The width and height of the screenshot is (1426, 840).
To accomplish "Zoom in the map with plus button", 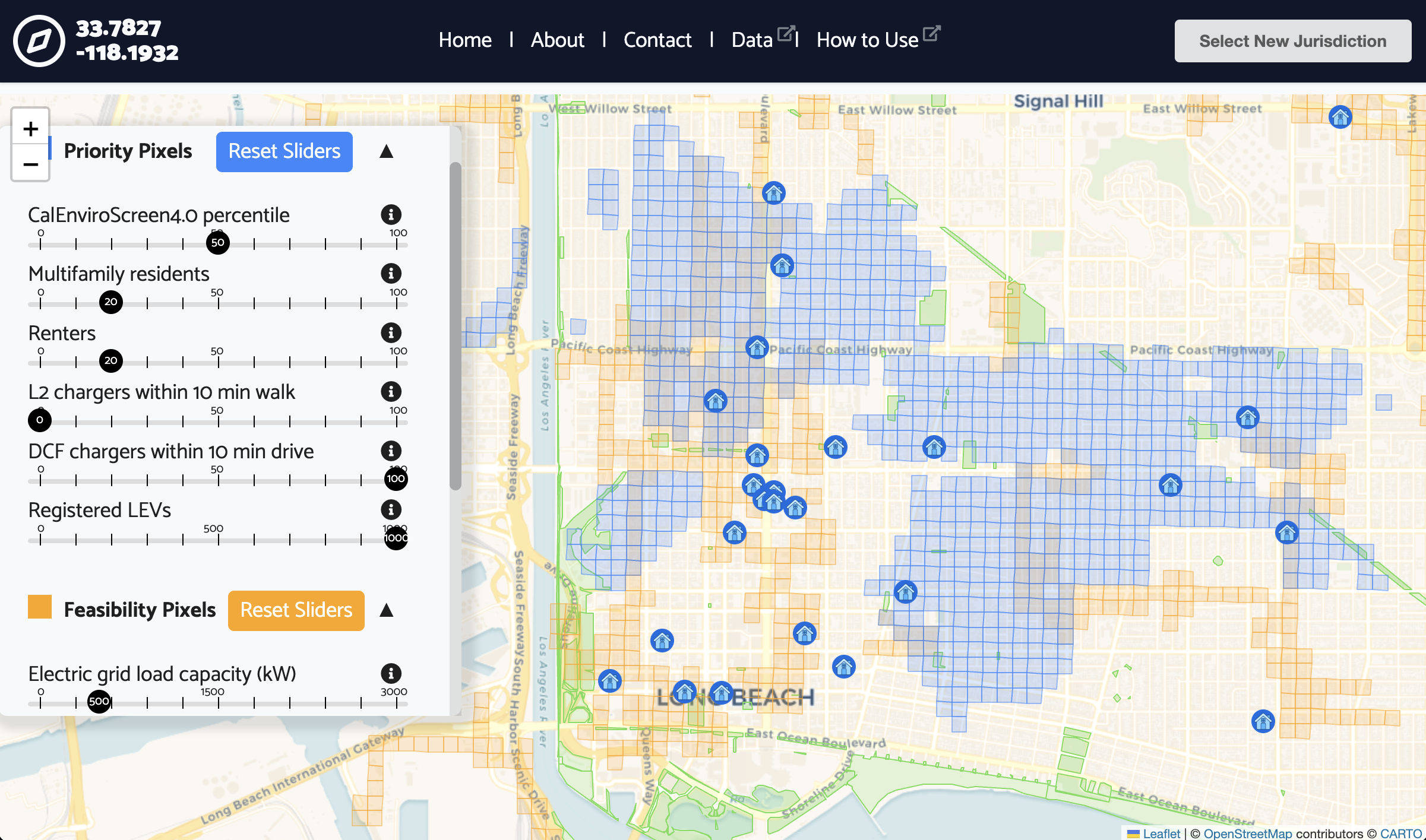I will [31, 129].
